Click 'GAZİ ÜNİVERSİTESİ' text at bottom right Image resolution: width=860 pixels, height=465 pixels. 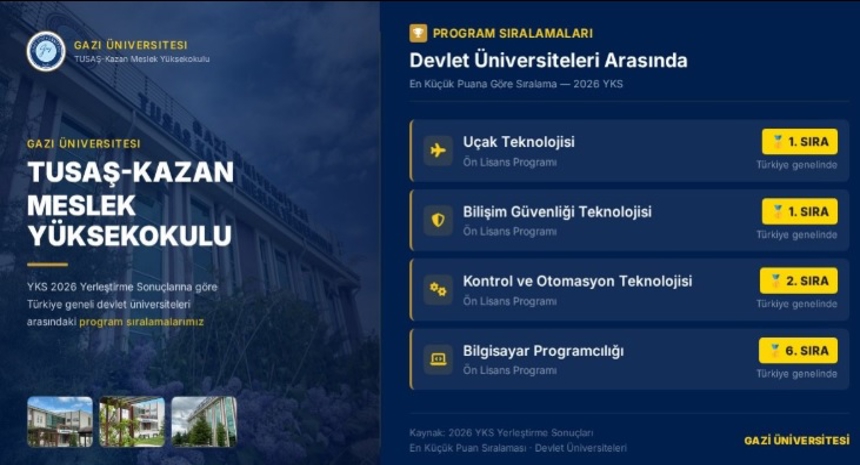pos(797,440)
